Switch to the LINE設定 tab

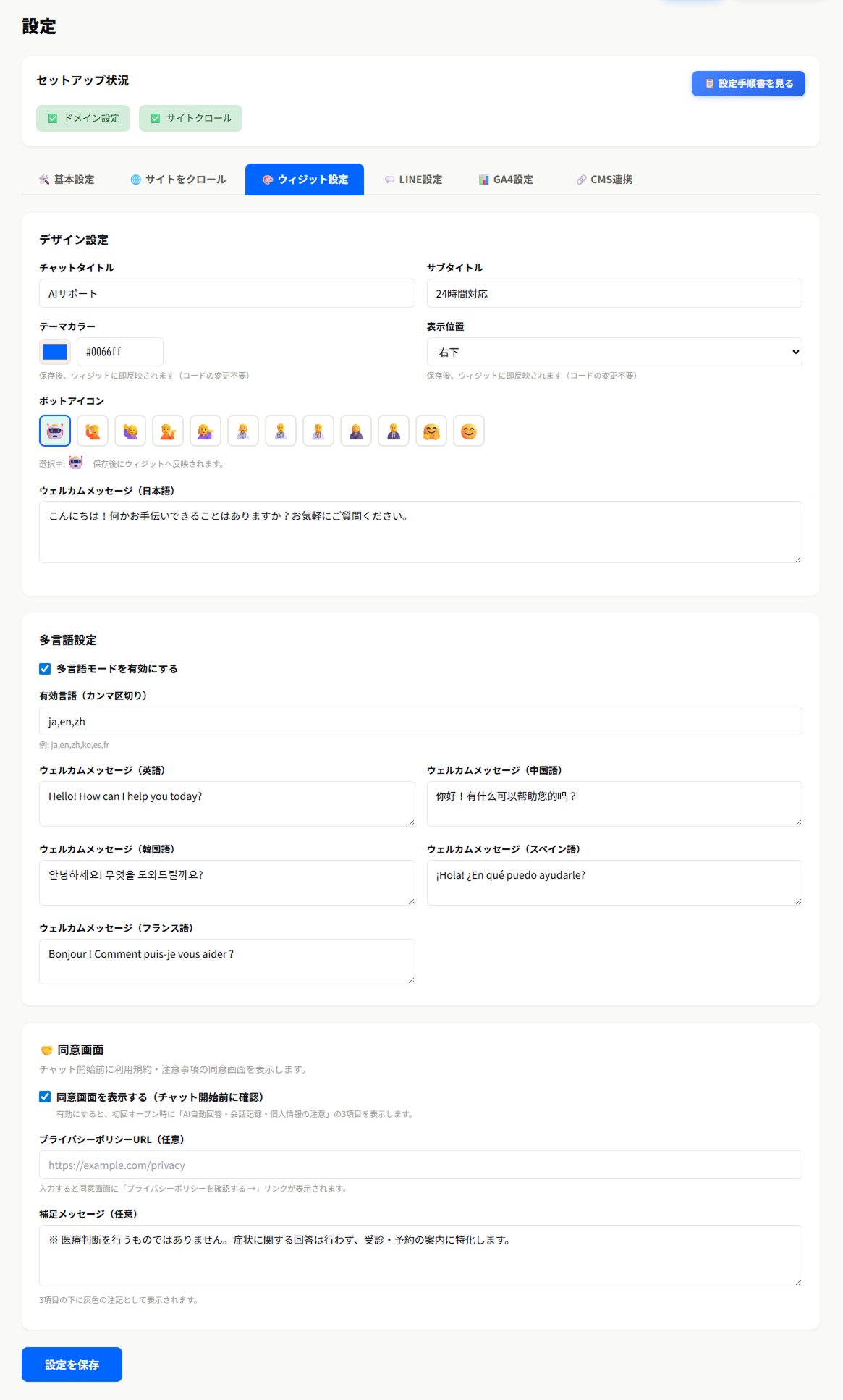413,180
